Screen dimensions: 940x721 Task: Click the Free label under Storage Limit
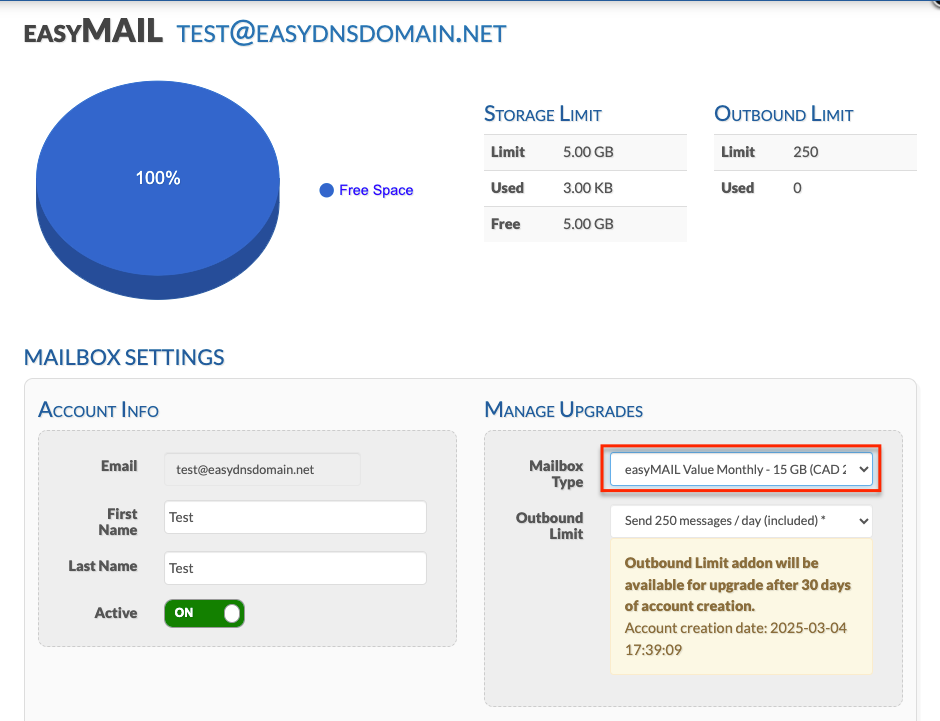(505, 224)
